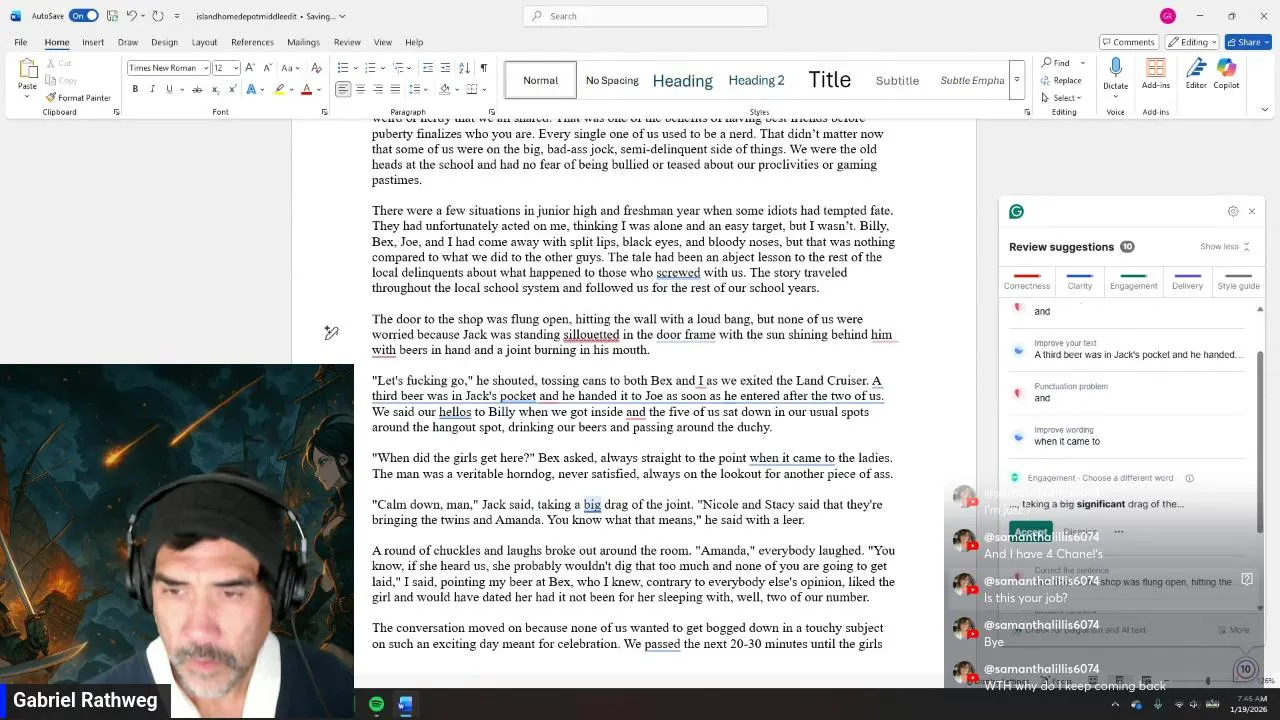Screen dimensions: 1280x720
Task: Click the Bullets list icon
Action: (343, 68)
